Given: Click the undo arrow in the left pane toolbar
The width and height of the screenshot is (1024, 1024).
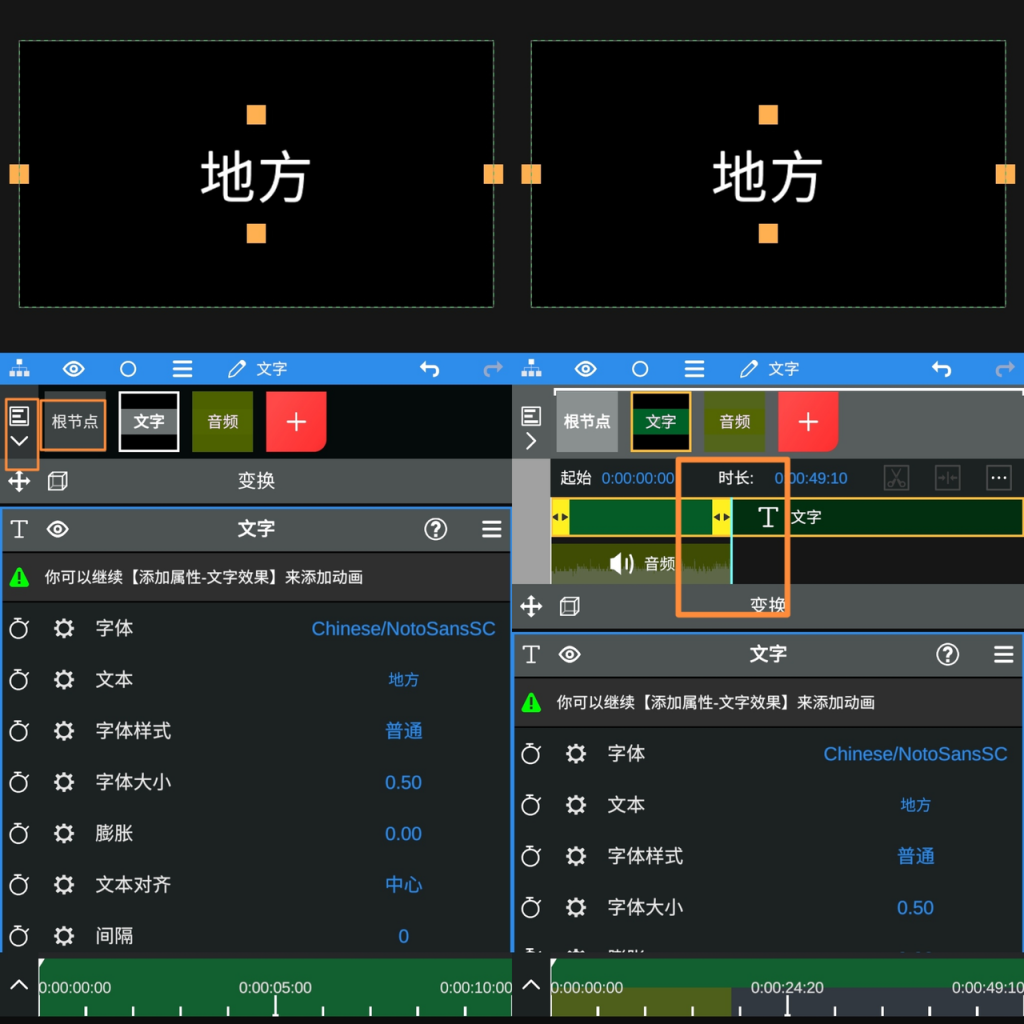Looking at the screenshot, I should tap(430, 369).
